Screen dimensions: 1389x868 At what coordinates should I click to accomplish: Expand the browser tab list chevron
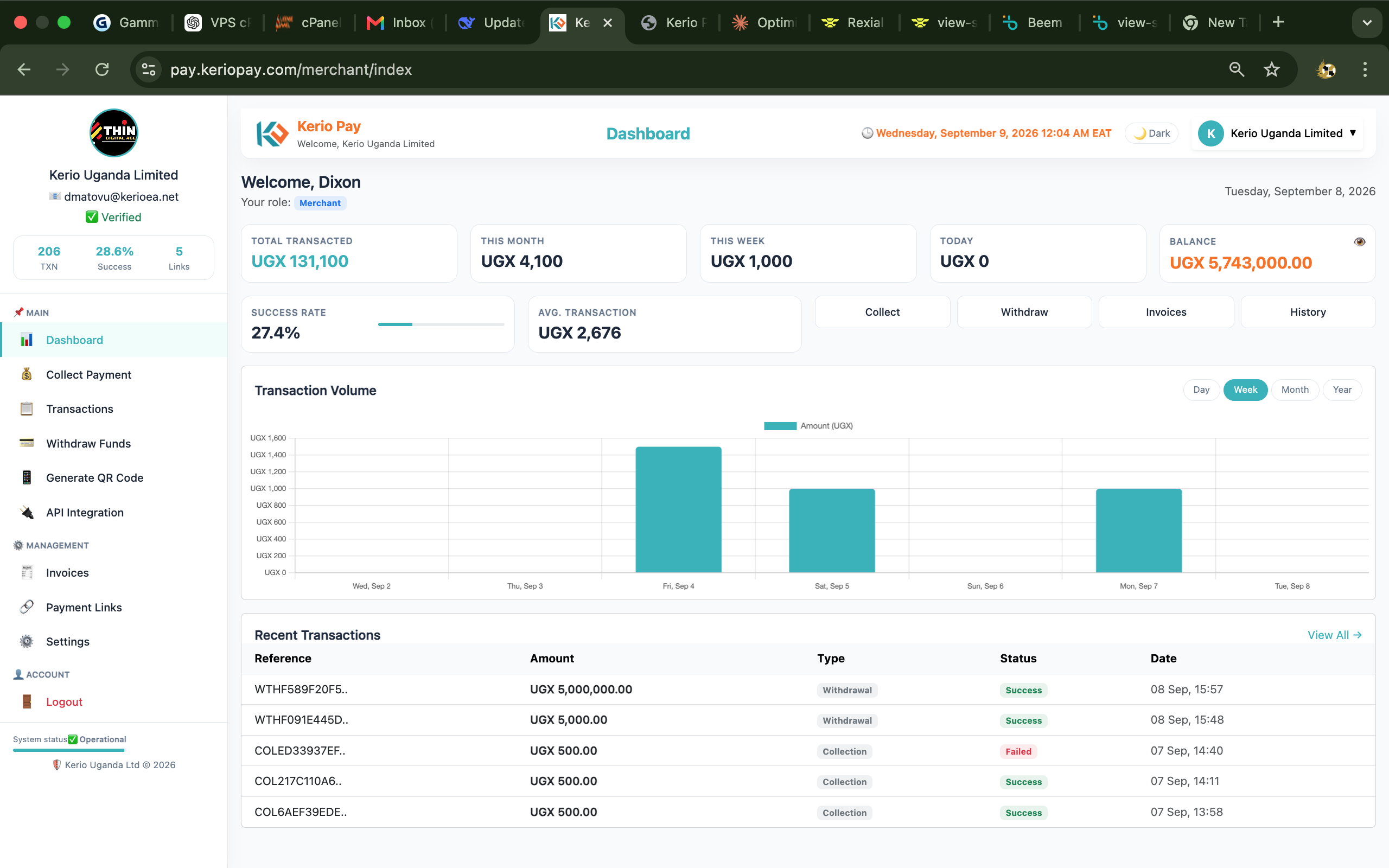[1367, 22]
